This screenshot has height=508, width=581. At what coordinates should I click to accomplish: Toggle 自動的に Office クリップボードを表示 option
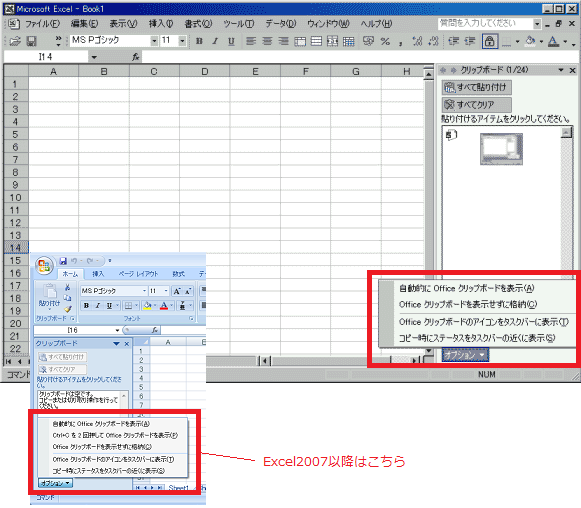pyautogui.click(x=467, y=288)
